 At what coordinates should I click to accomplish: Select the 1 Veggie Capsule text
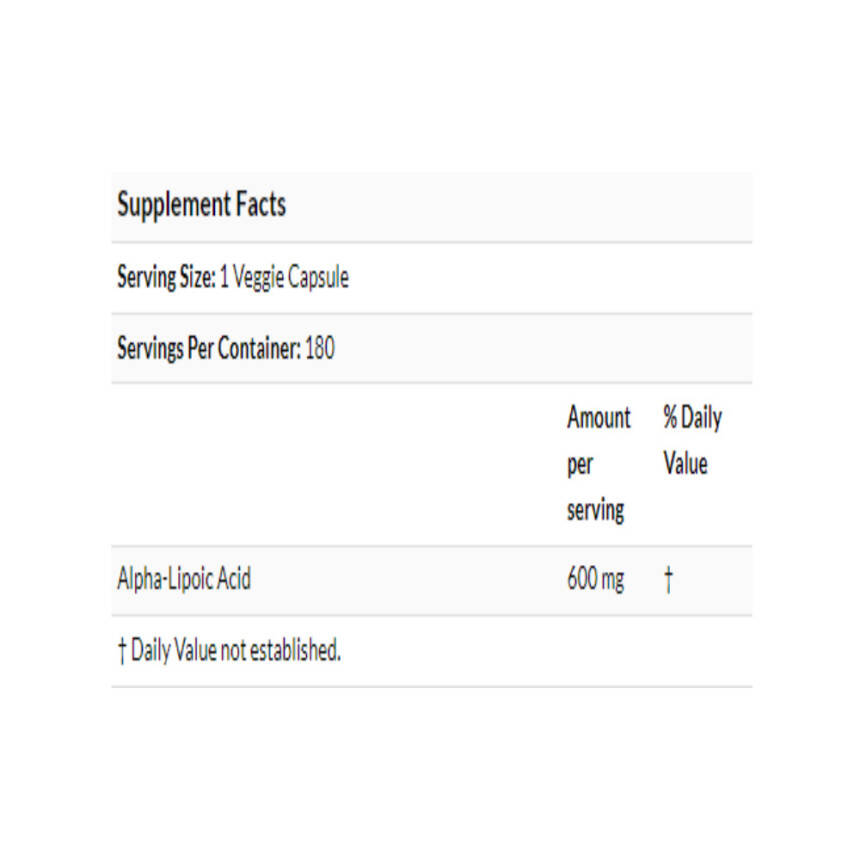[284, 277]
